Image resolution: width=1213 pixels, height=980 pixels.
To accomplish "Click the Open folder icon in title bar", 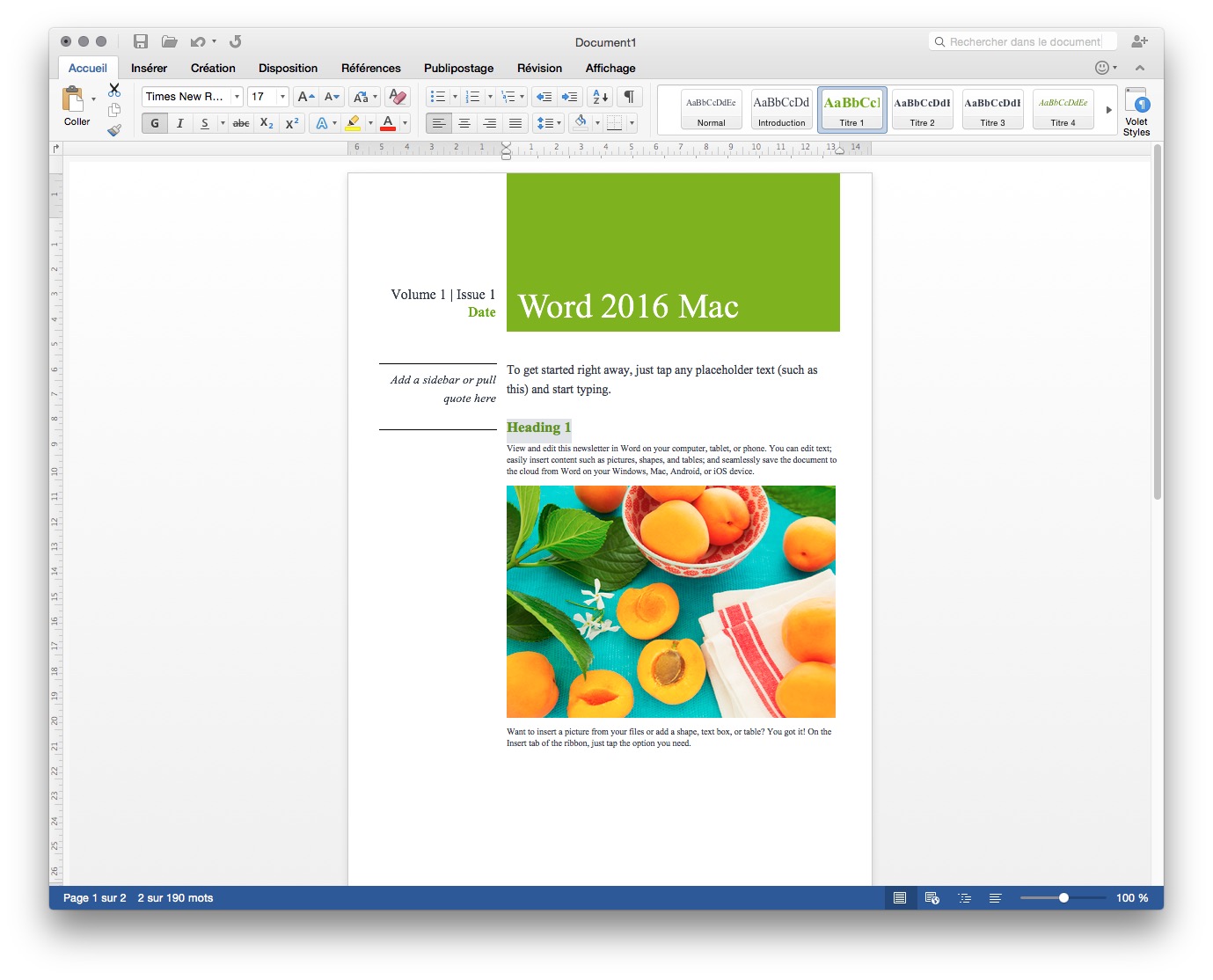I will coord(170,41).
